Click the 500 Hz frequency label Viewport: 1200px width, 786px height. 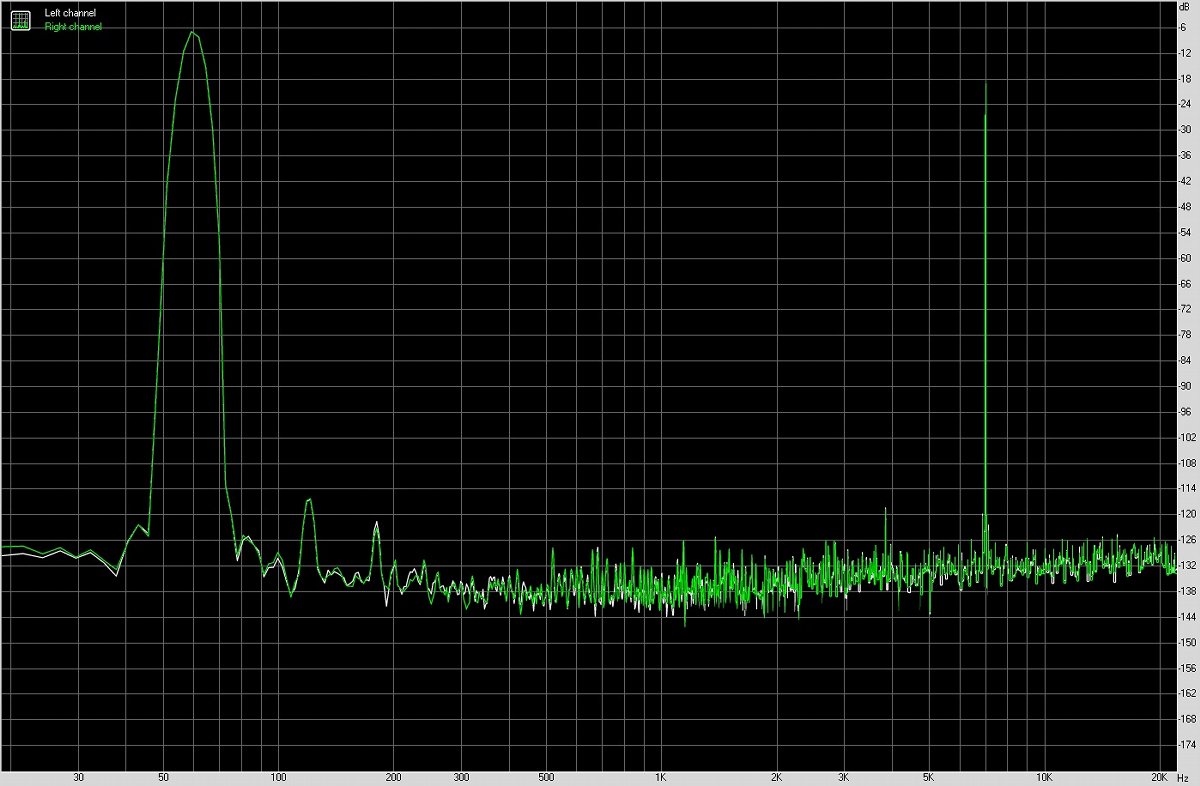(x=545, y=777)
